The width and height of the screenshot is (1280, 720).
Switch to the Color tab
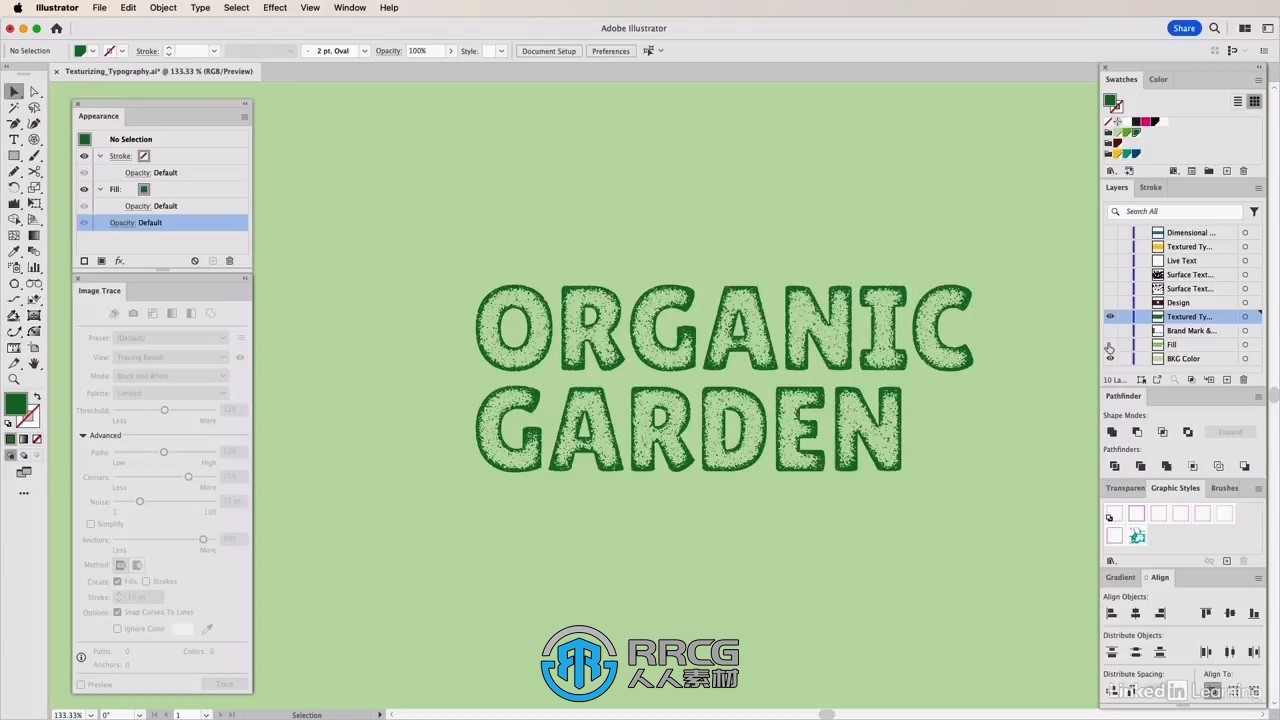point(1158,79)
